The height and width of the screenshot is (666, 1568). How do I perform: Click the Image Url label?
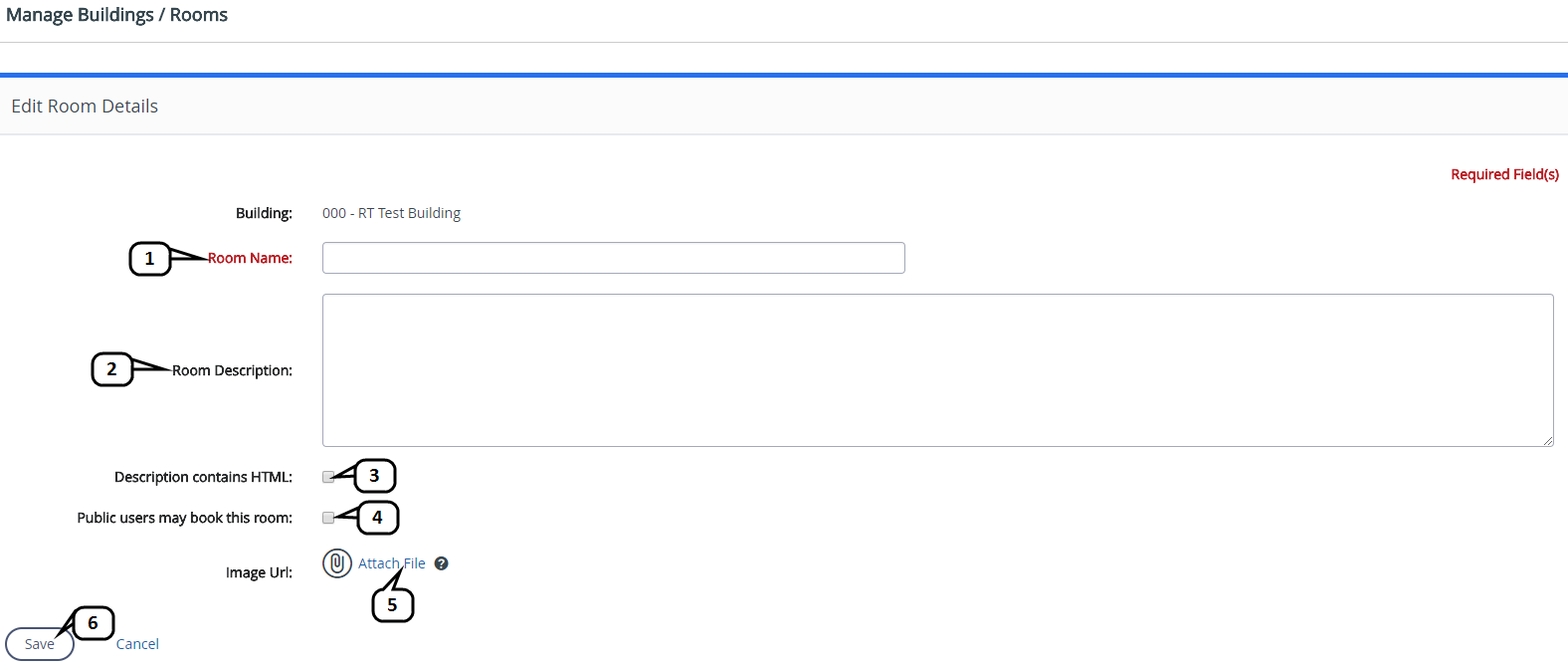pyautogui.click(x=259, y=572)
